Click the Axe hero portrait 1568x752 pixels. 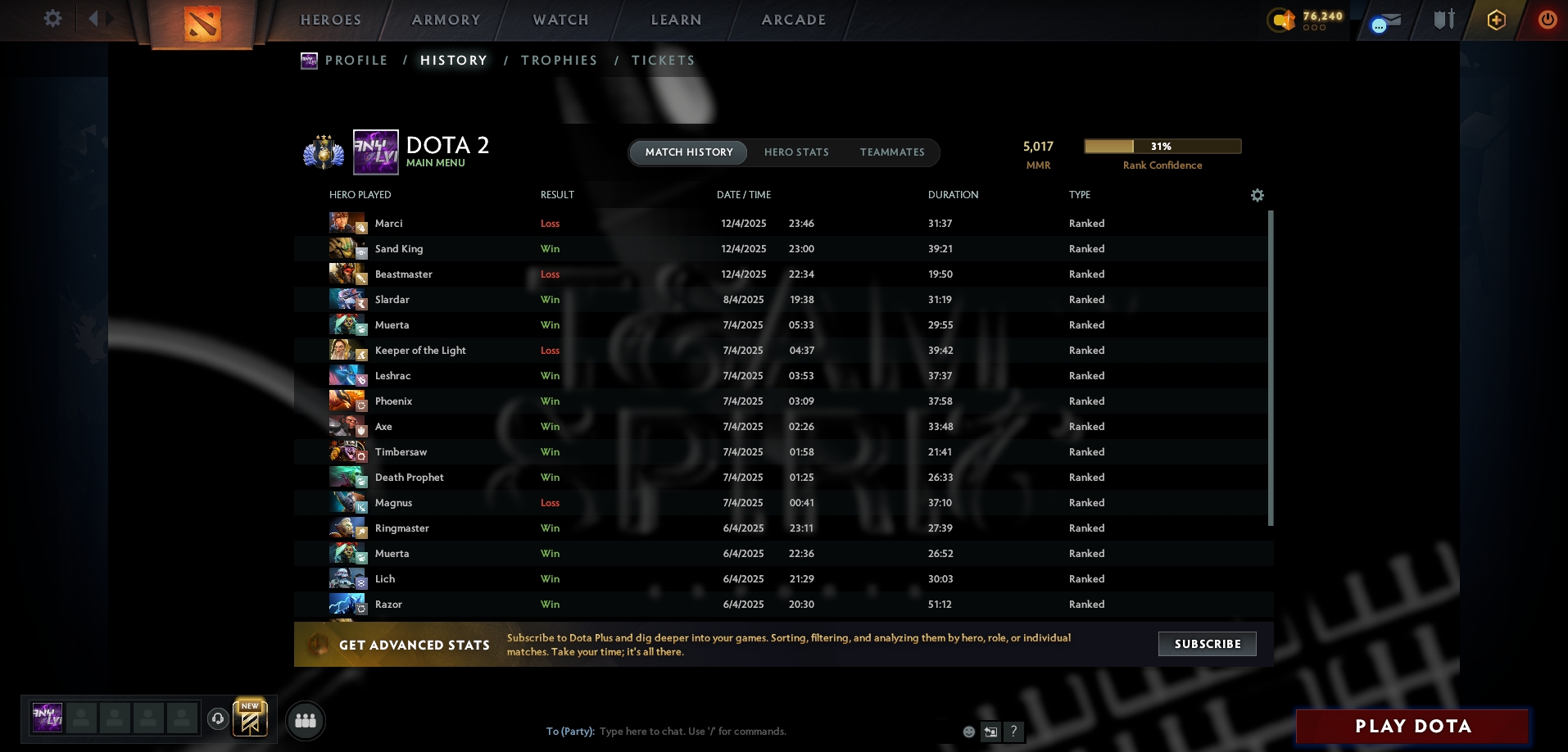coord(347,426)
